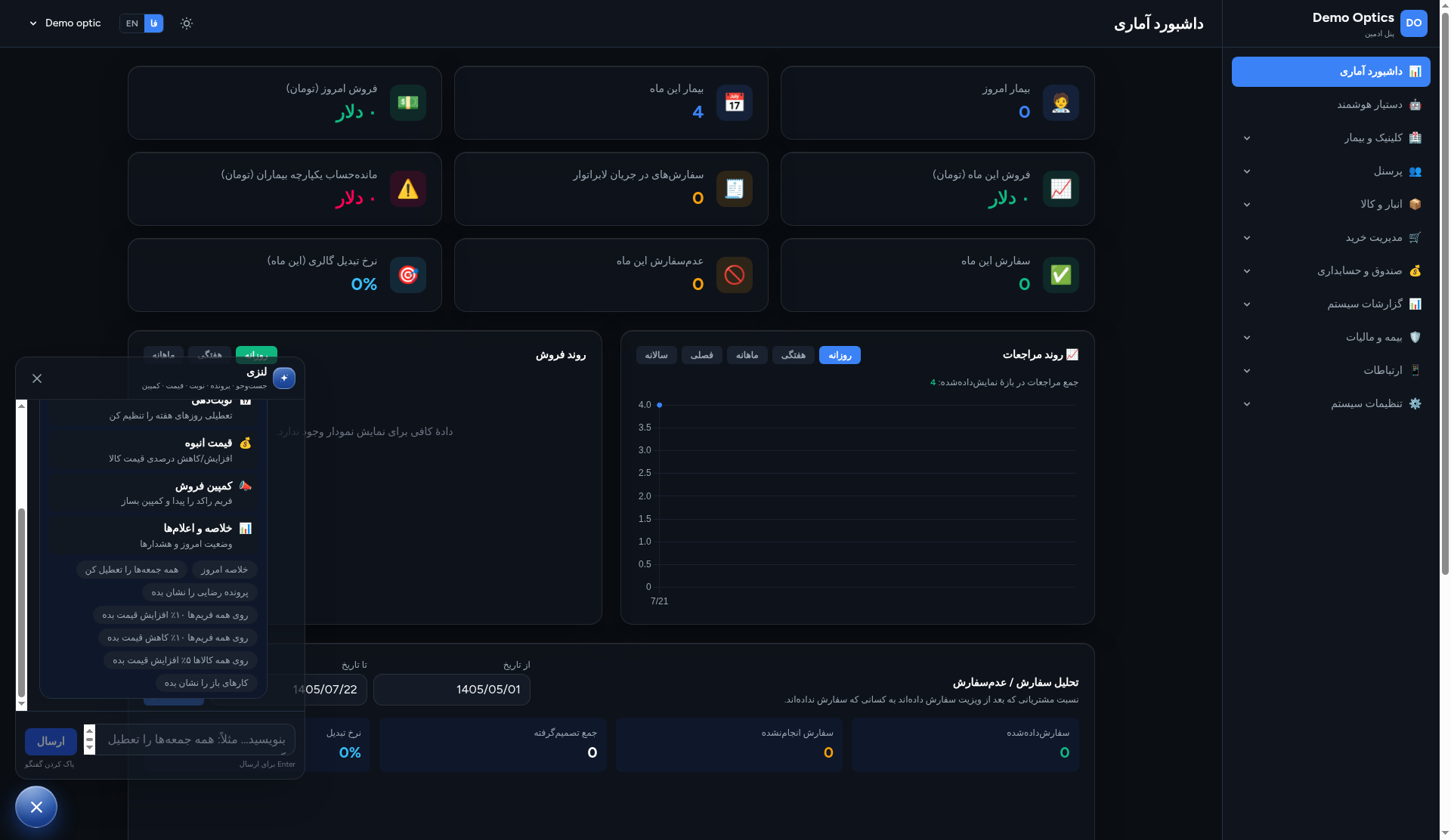Select سالانه in visits trend chart
The width and height of the screenshot is (1451, 840).
point(656,355)
